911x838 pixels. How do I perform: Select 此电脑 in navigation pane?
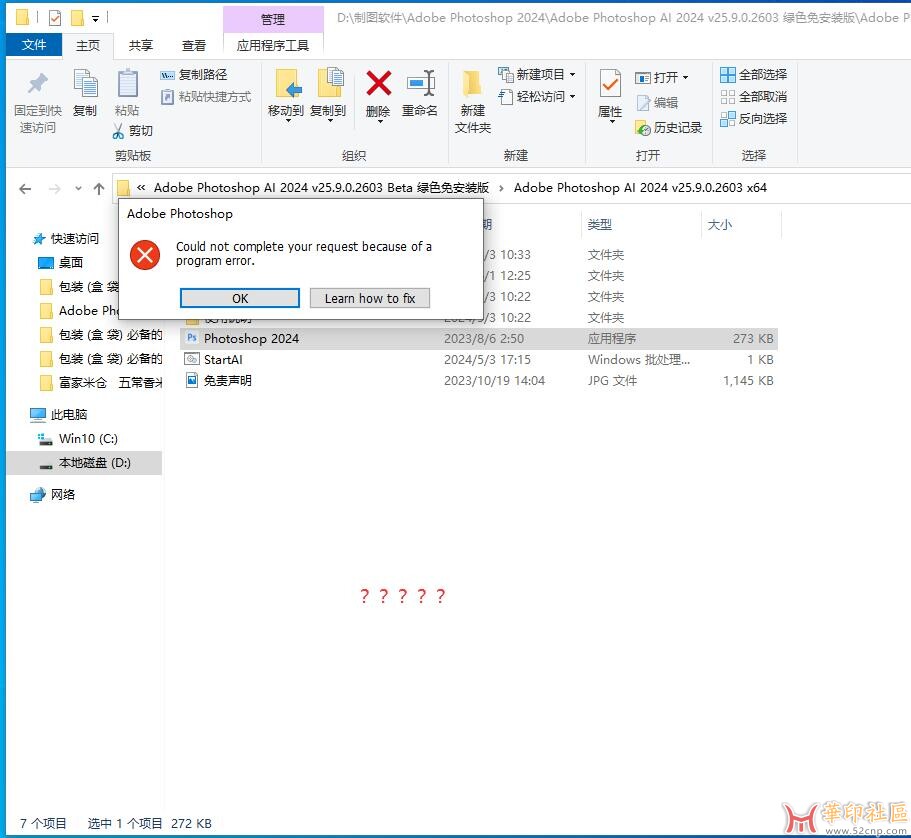[69, 414]
